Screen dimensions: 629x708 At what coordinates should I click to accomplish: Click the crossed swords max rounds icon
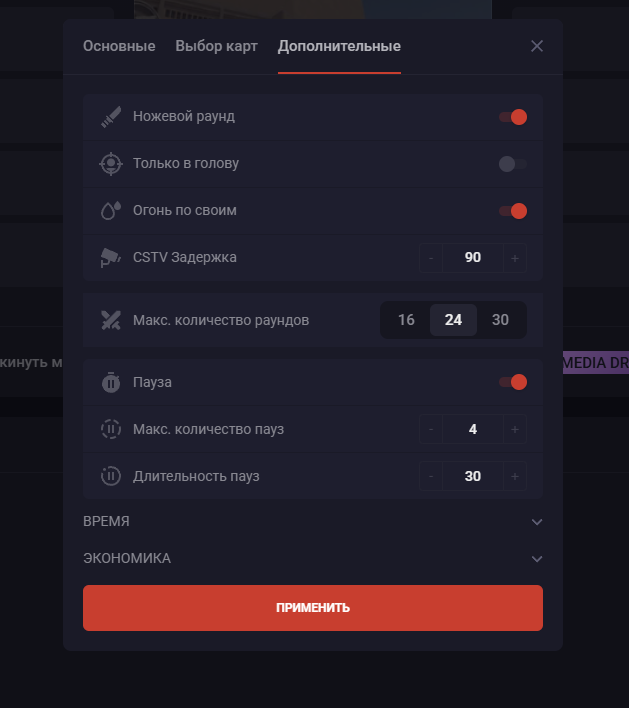pyautogui.click(x=111, y=321)
